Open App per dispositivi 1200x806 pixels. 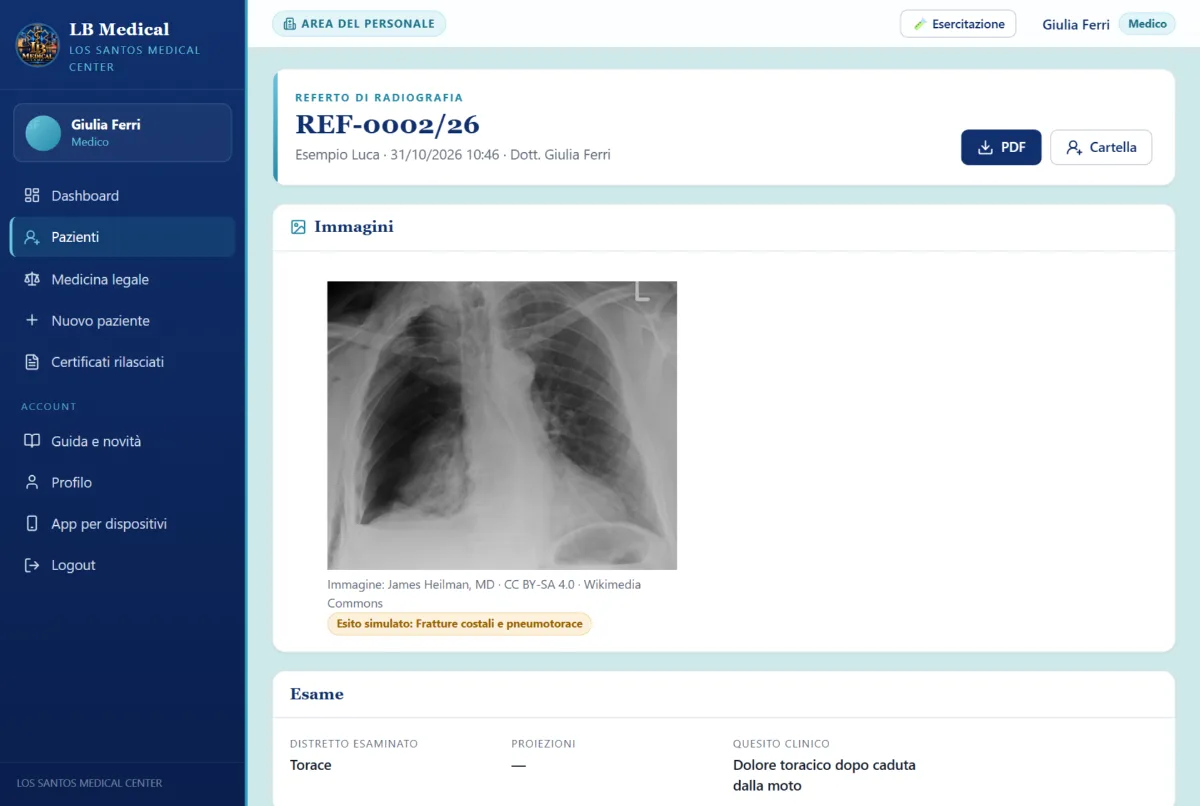122,524
